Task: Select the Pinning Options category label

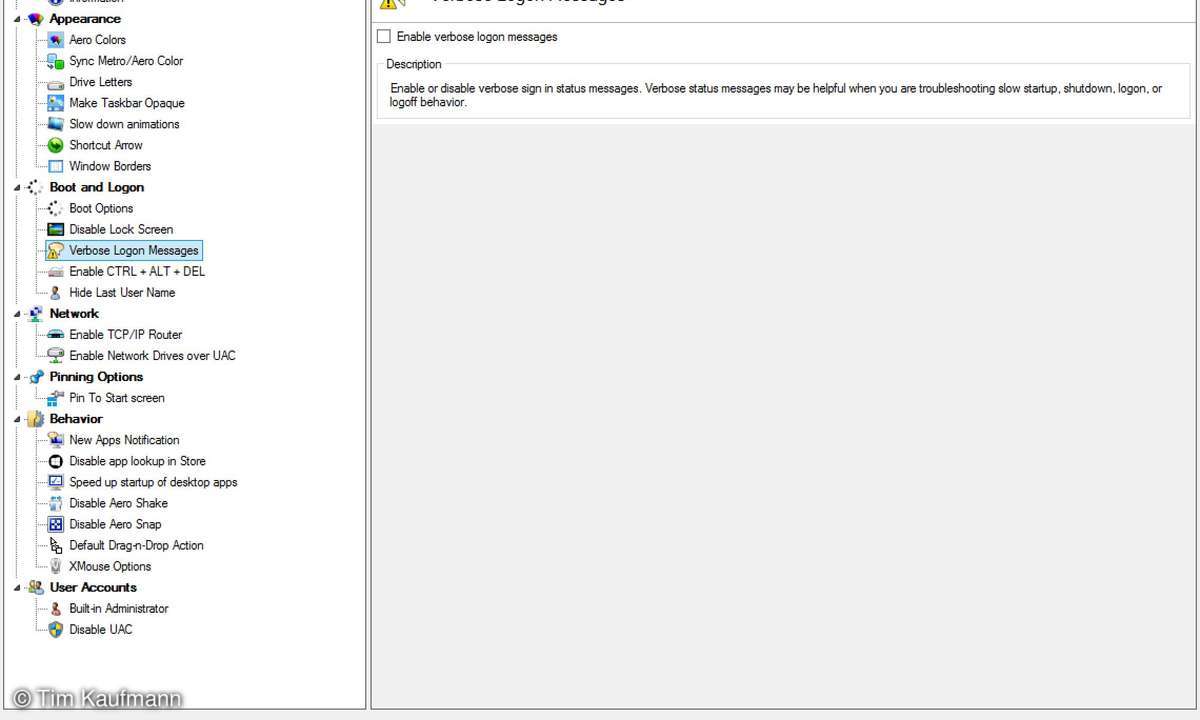Action: point(96,376)
